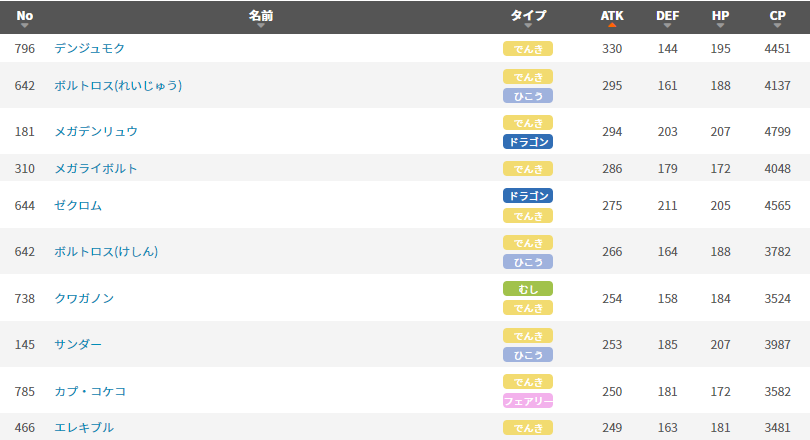Click the green むし type badge
810x440 pixels.
528,289
